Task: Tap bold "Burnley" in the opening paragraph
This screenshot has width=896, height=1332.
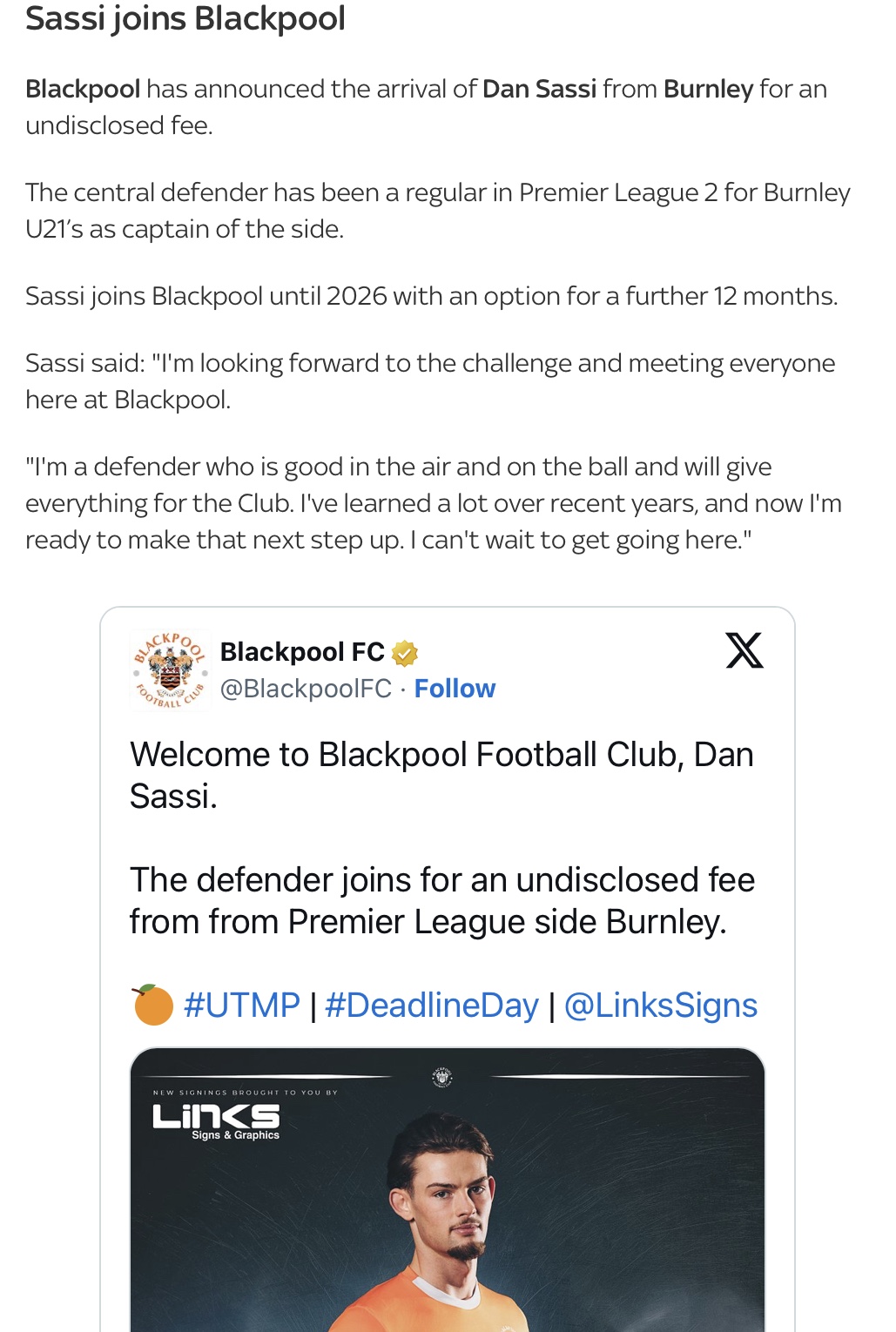Action: tap(708, 89)
